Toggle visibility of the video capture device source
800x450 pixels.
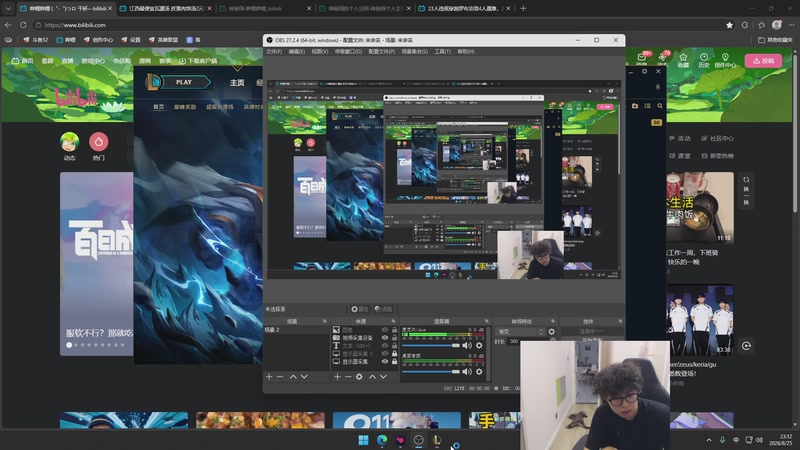385,338
